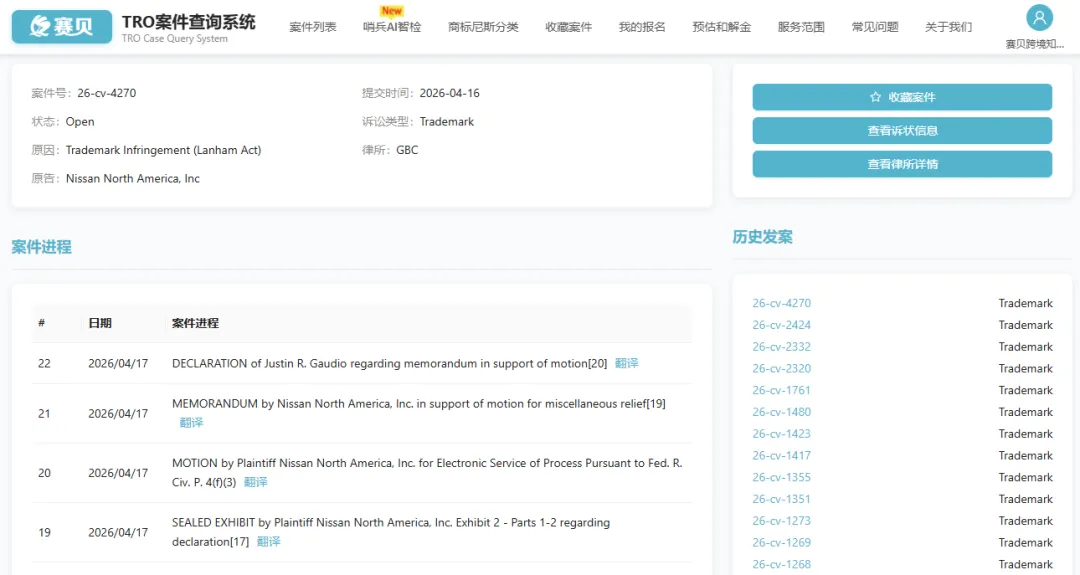The image size is (1080, 575).
Task: Click 翻译 under the MEMORANDUM entry
Action: pos(192,423)
